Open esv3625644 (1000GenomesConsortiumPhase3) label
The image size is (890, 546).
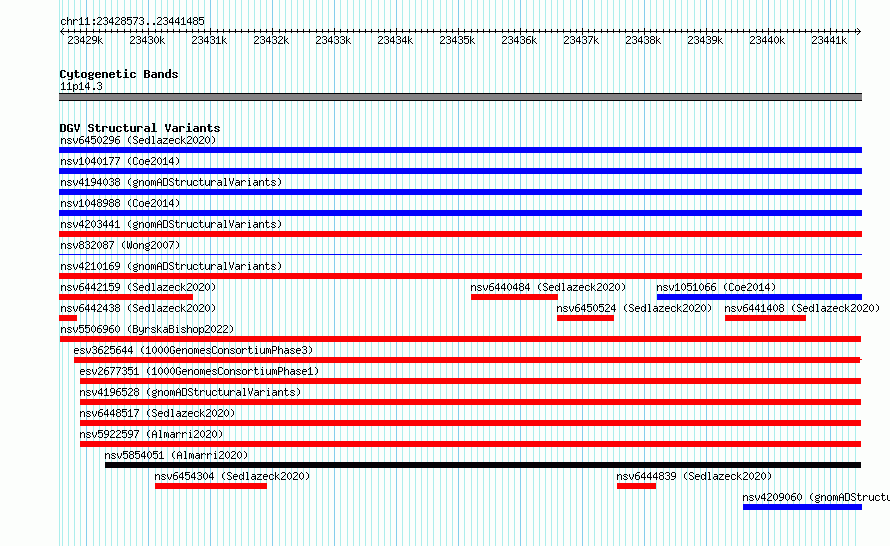pyautogui.click(x=193, y=350)
